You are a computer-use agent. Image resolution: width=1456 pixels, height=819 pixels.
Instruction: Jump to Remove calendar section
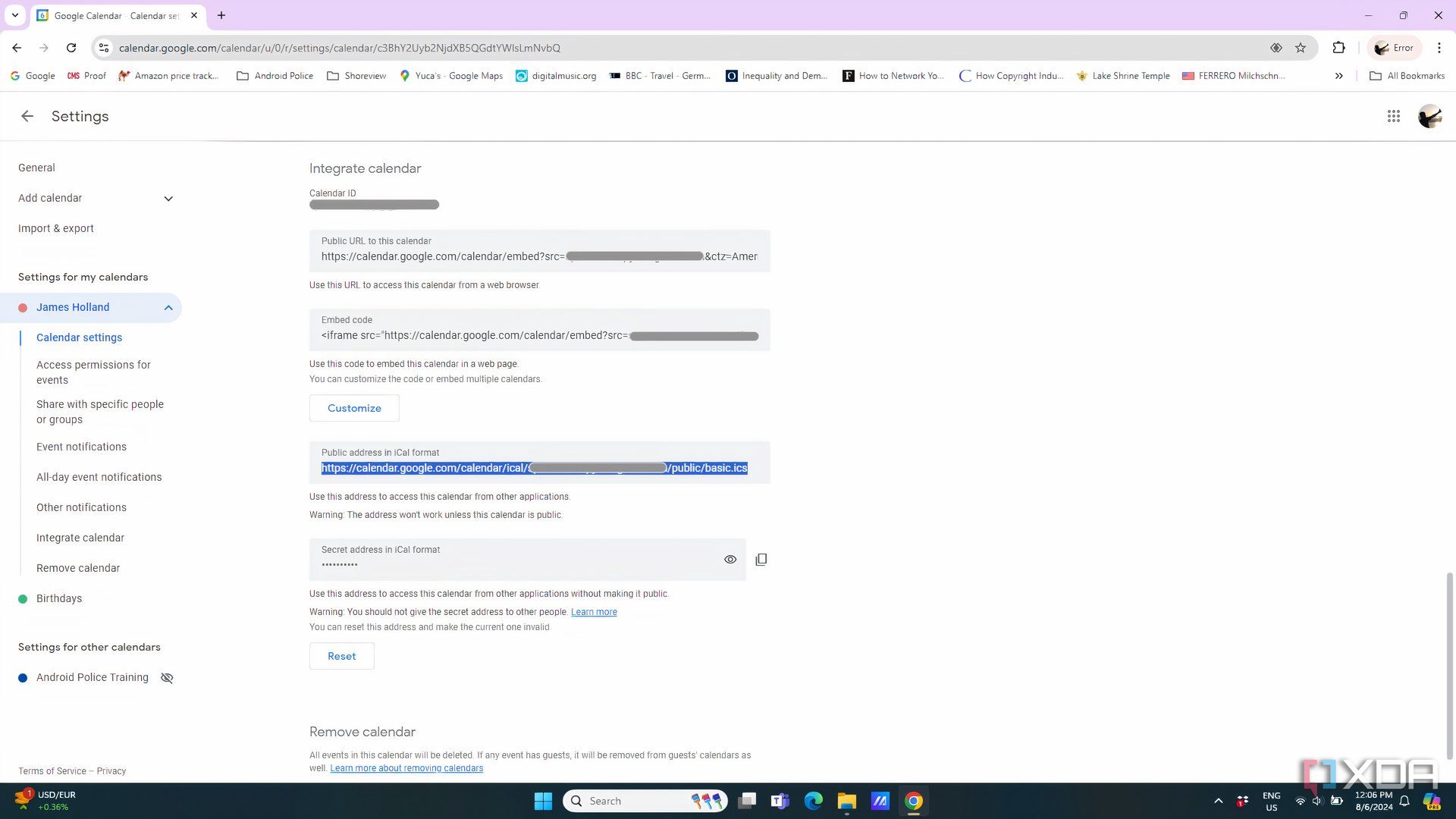tap(78, 568)
